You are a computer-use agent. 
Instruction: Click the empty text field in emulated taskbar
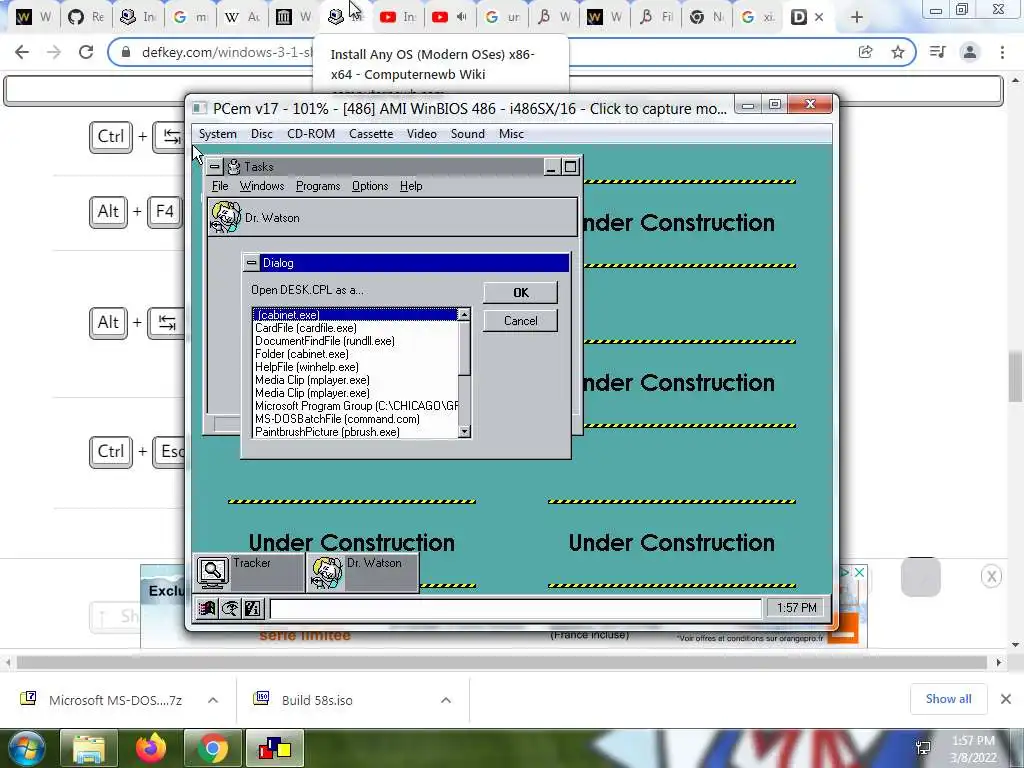(x=515, y=609)
